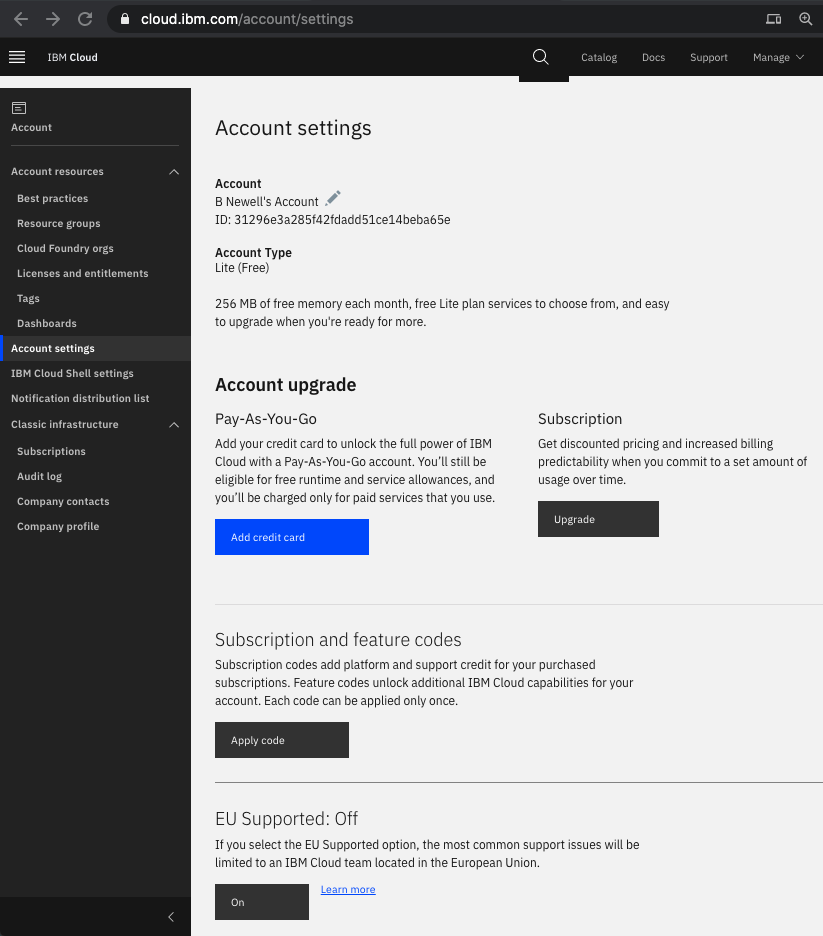Click B Newell's Account name
Image resolution: width=823 pixels, height=936 pixels.
tap(267, 202)
